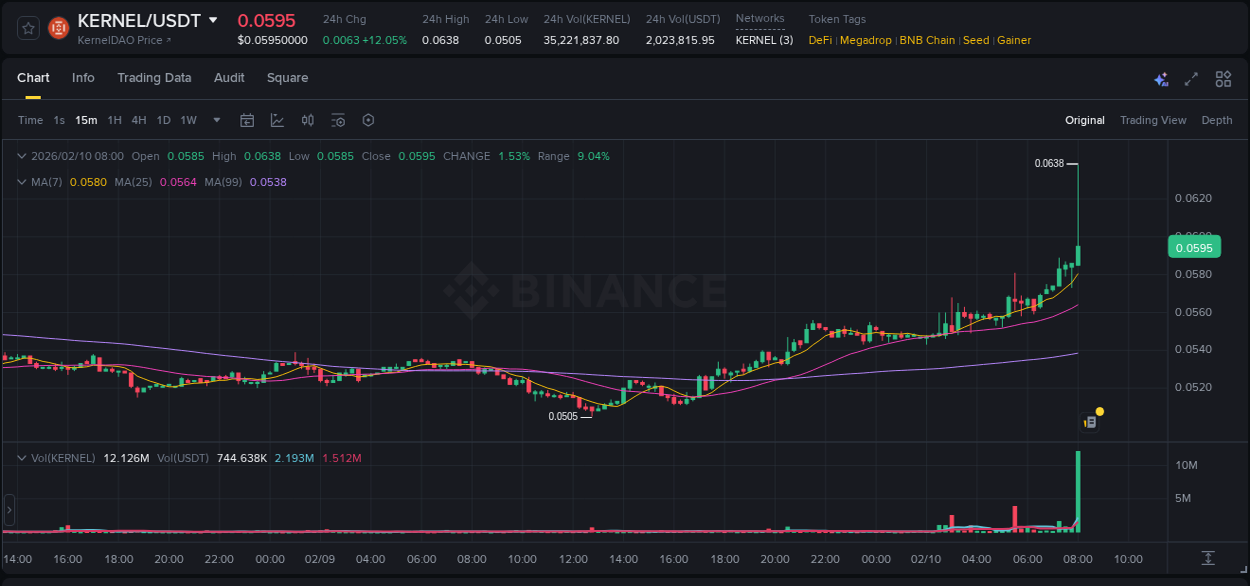Open the AI assistant feature
This screenshot has height=586, width=1250.
pos(1161,78)
